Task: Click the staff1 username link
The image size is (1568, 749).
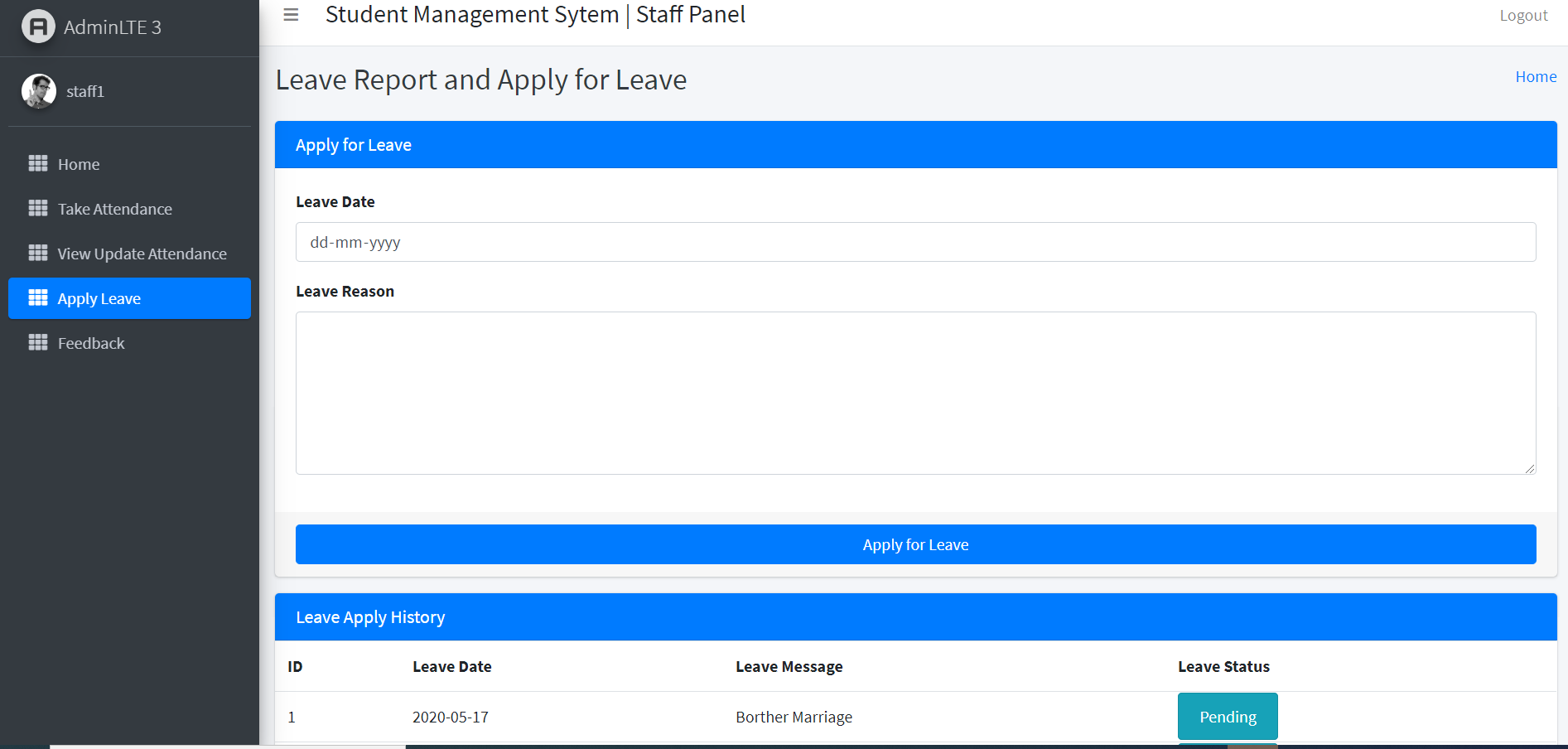Action: [85, 91]
